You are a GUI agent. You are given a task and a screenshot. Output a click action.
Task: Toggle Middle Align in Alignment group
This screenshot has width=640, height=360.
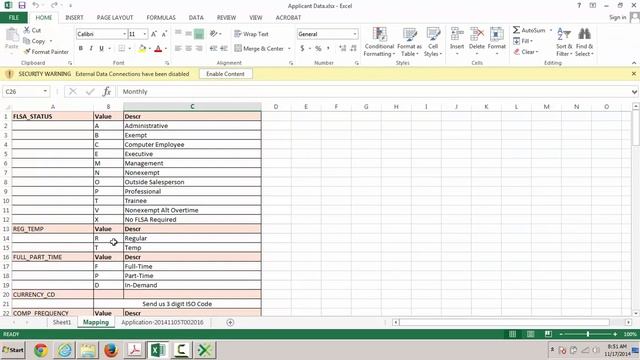point(189,34)
